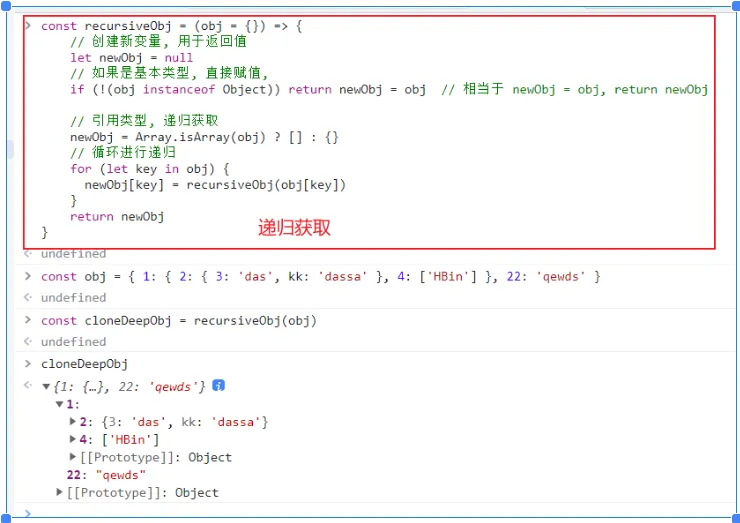The height and width of the screenshot is (523, 740).
Task: Expand the inner [[Prototype]] under property 1
Action: pyautogui.click(x=73, y=458)
